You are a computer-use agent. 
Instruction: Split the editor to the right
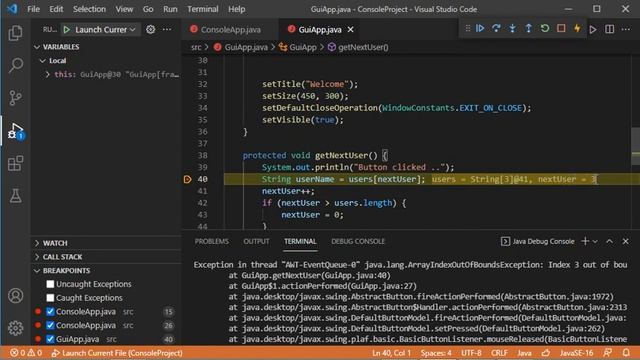[609, 29]
